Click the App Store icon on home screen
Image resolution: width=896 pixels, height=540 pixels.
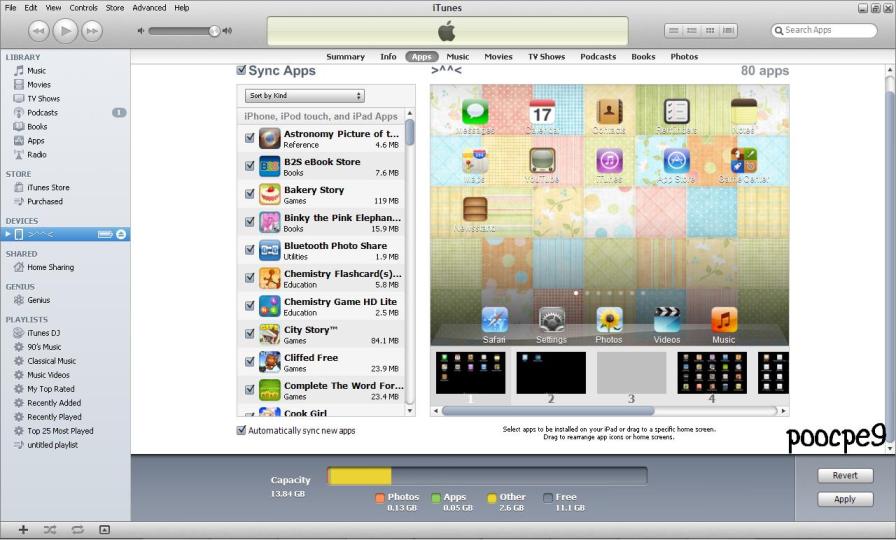(676, 161)
